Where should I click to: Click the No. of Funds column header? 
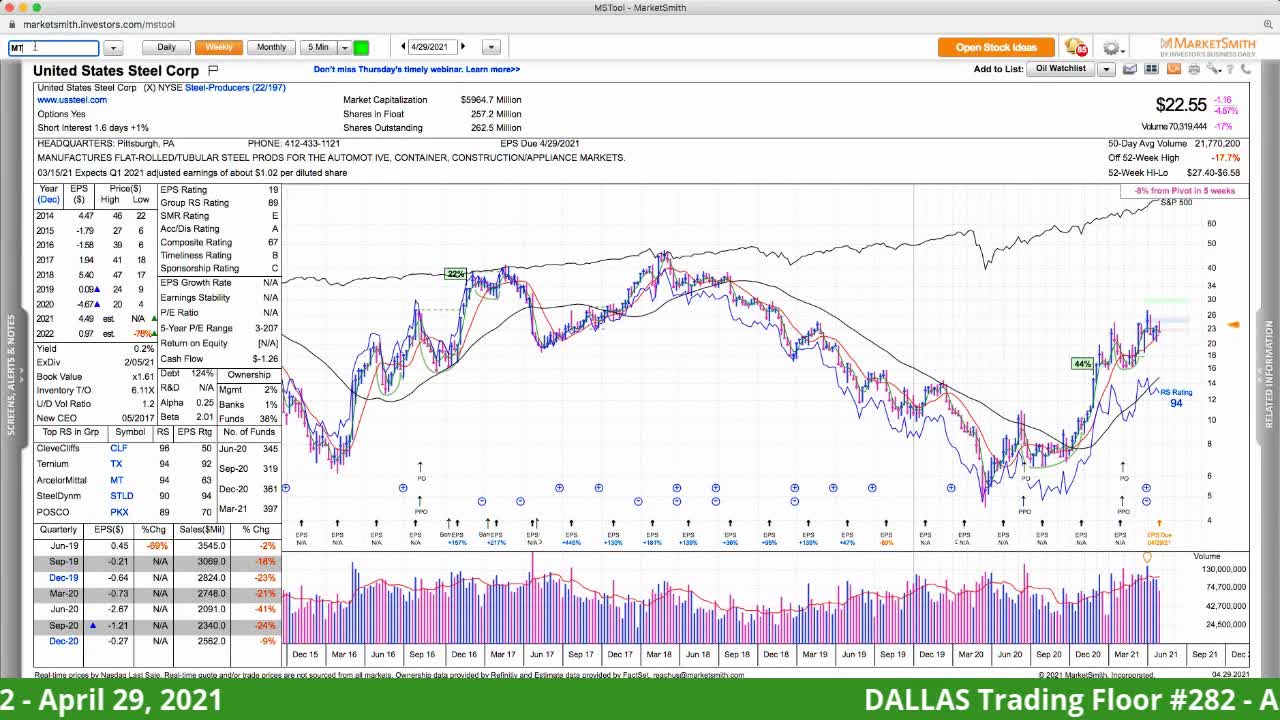point(249,432)
